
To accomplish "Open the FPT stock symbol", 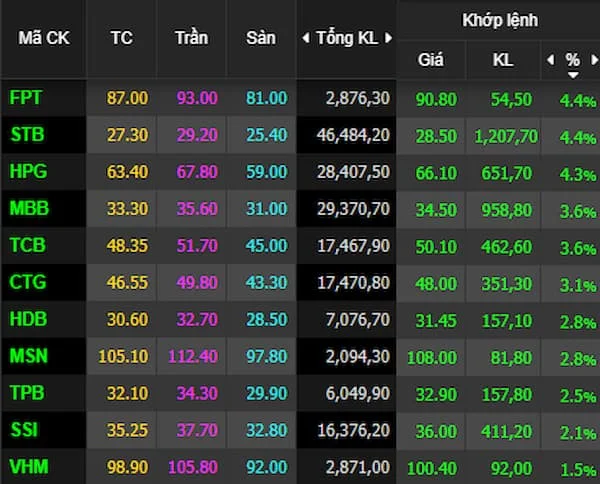I will coord(25,98).
